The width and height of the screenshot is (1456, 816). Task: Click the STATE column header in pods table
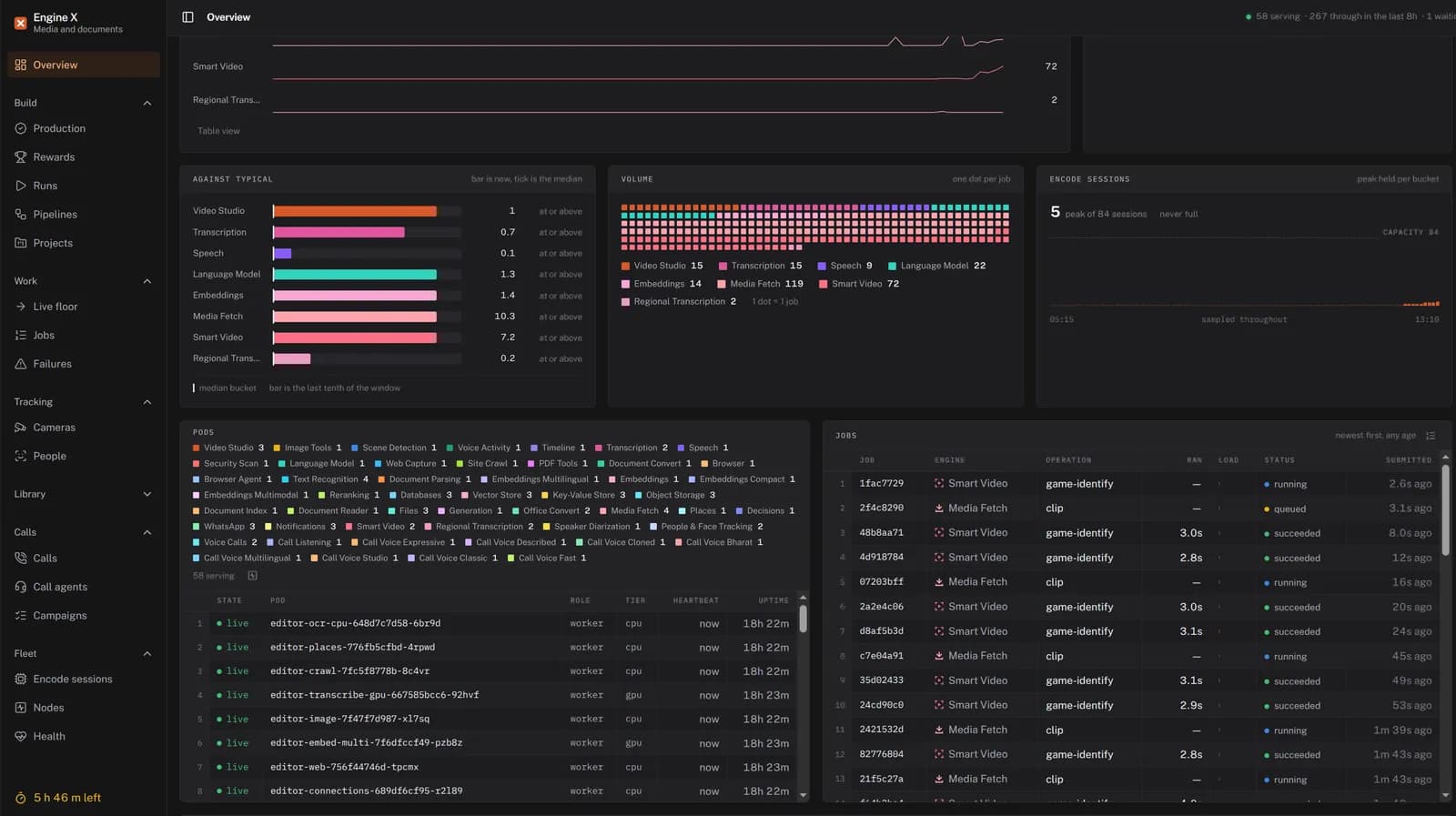[x=229, y=600]
